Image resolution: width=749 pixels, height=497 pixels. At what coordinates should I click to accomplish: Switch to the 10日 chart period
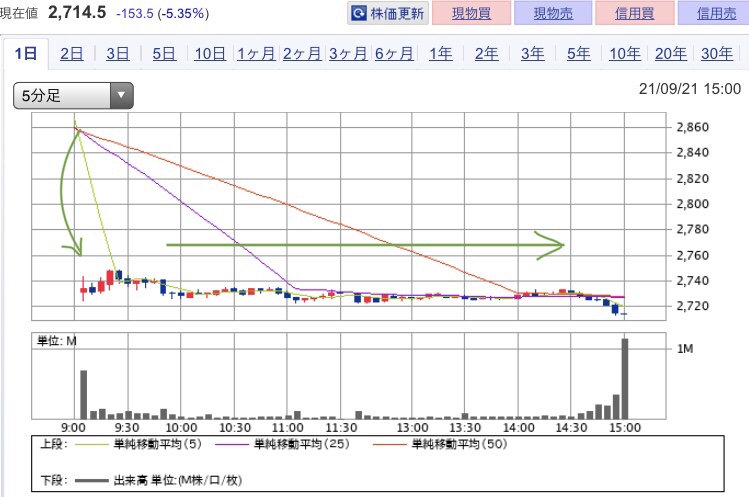210,54
